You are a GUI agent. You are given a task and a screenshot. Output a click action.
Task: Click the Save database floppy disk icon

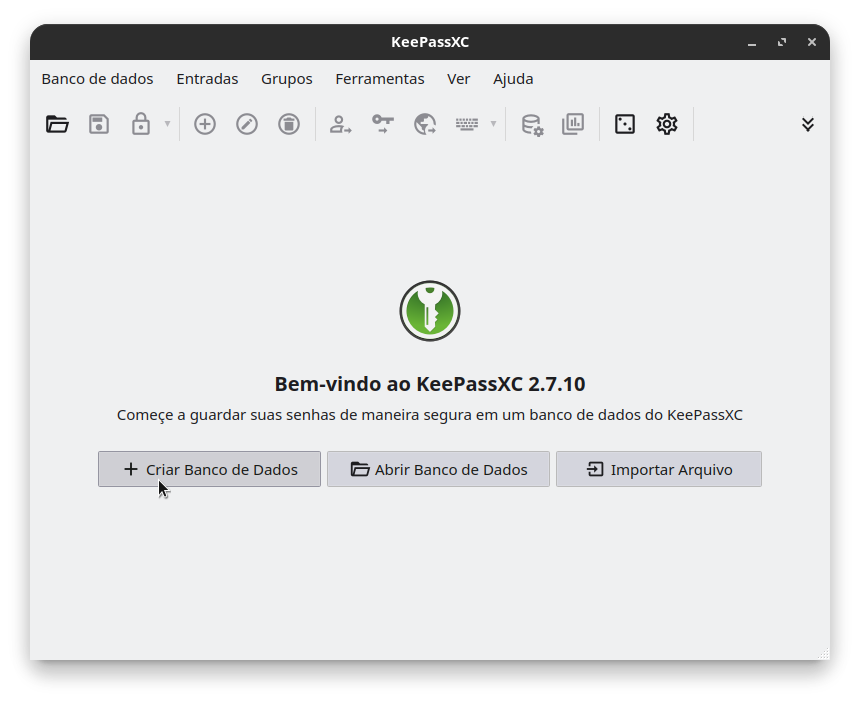(99, 125)
